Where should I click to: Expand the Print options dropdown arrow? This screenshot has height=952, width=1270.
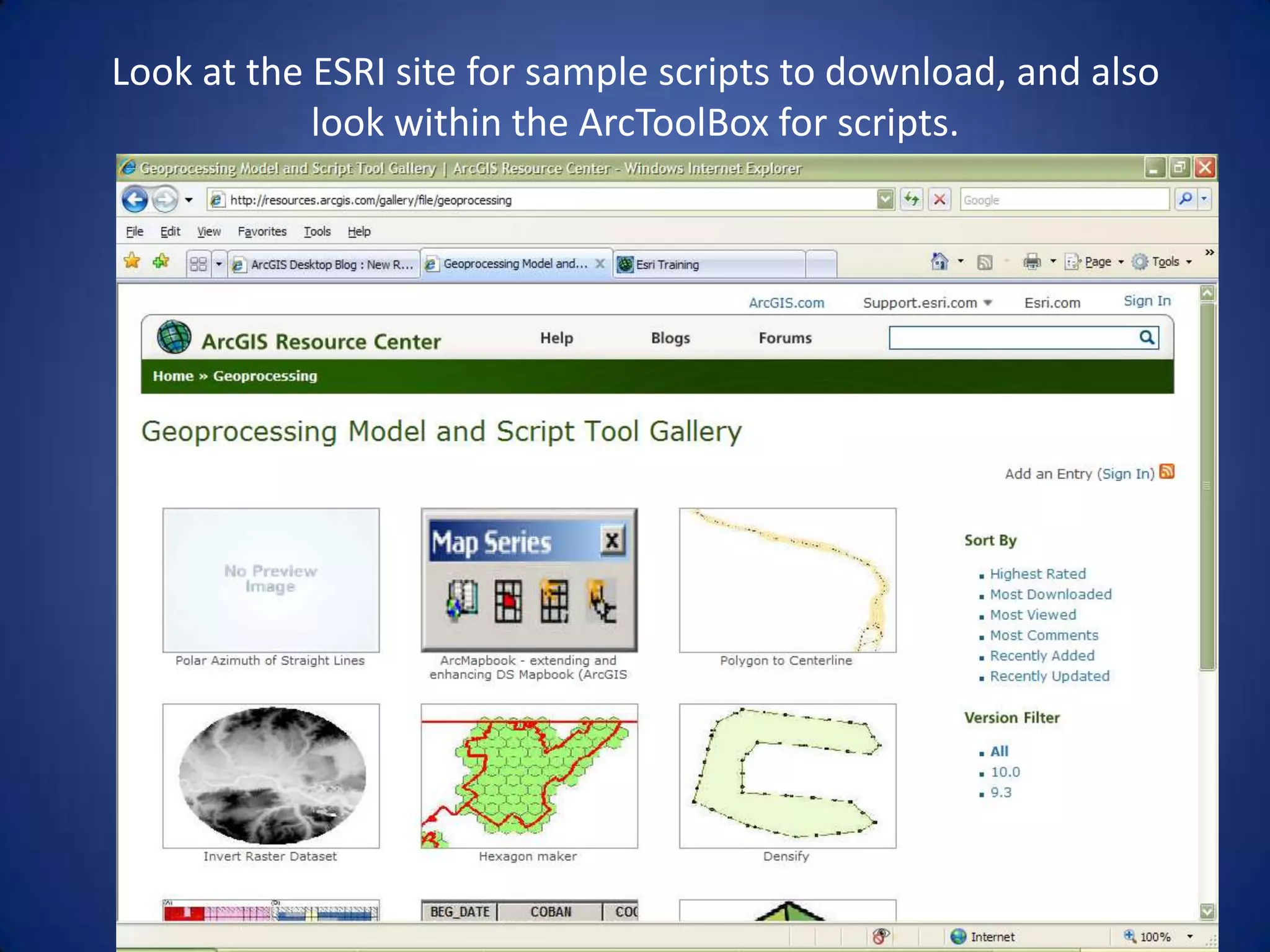coord(1053,262)
